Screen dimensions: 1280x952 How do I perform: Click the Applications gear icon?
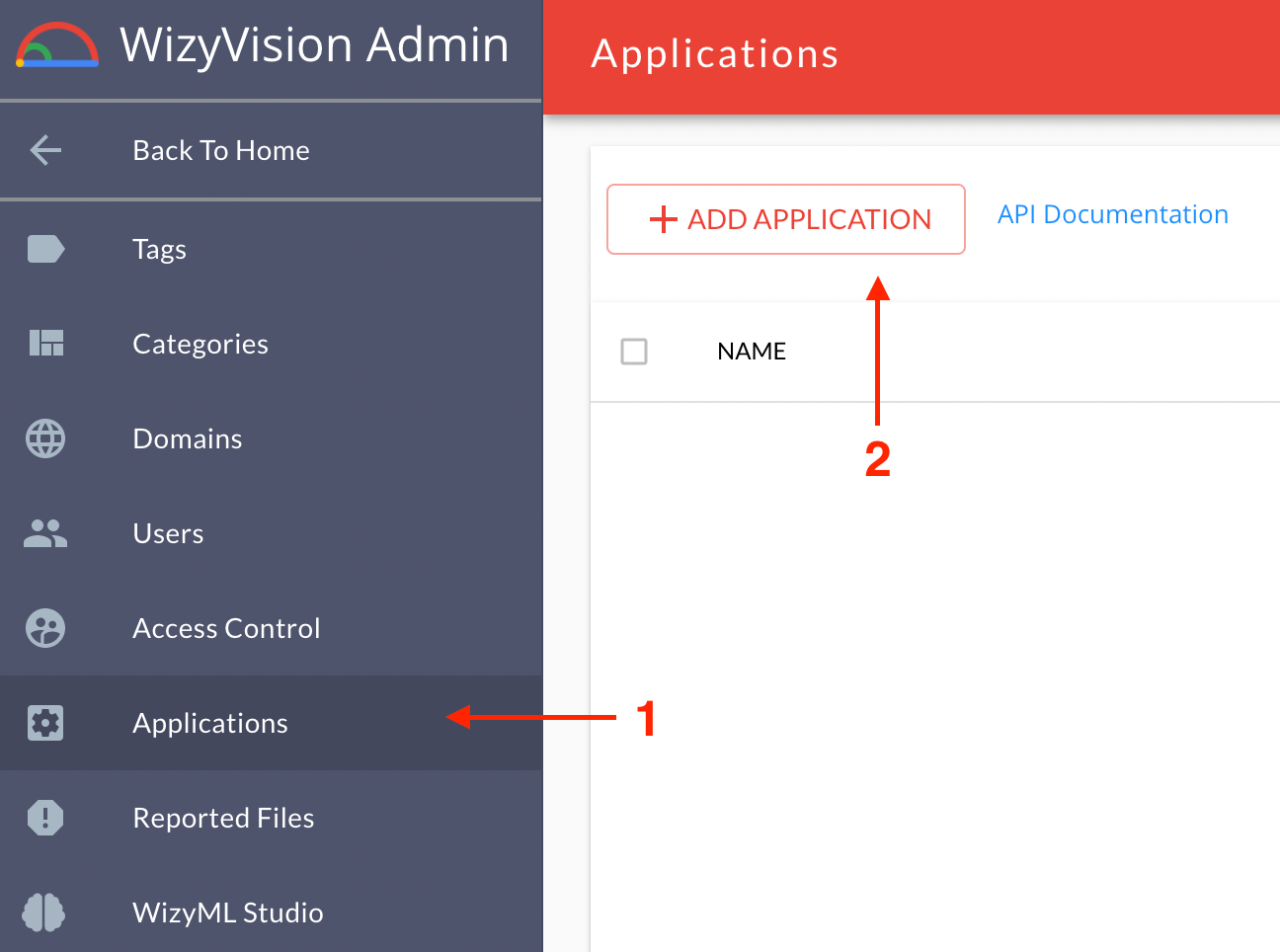[x=45, y=723]
